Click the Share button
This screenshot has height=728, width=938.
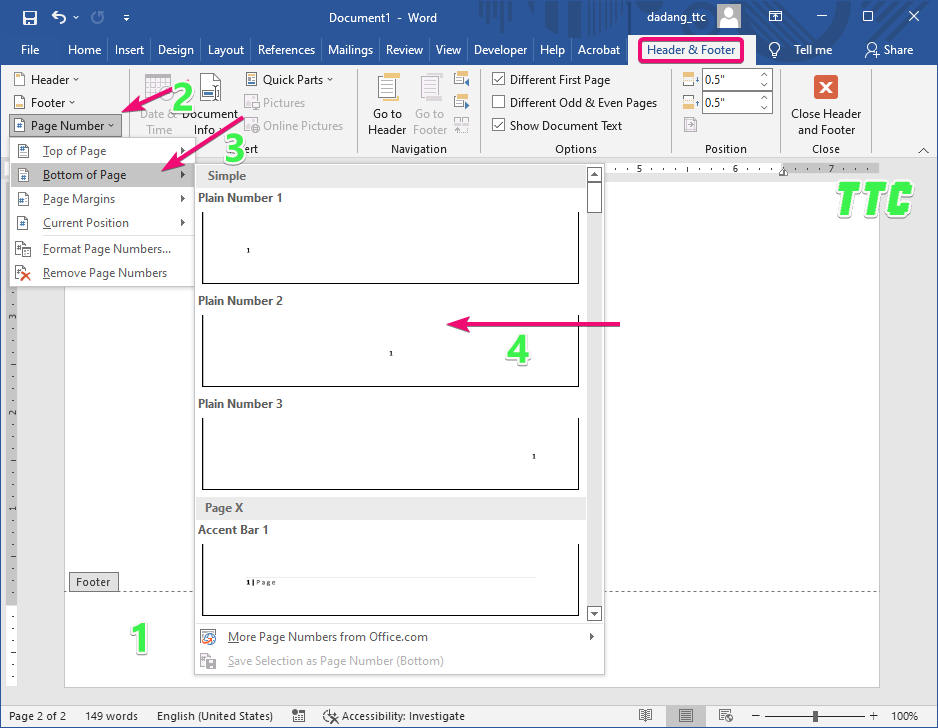coord(889,50)
